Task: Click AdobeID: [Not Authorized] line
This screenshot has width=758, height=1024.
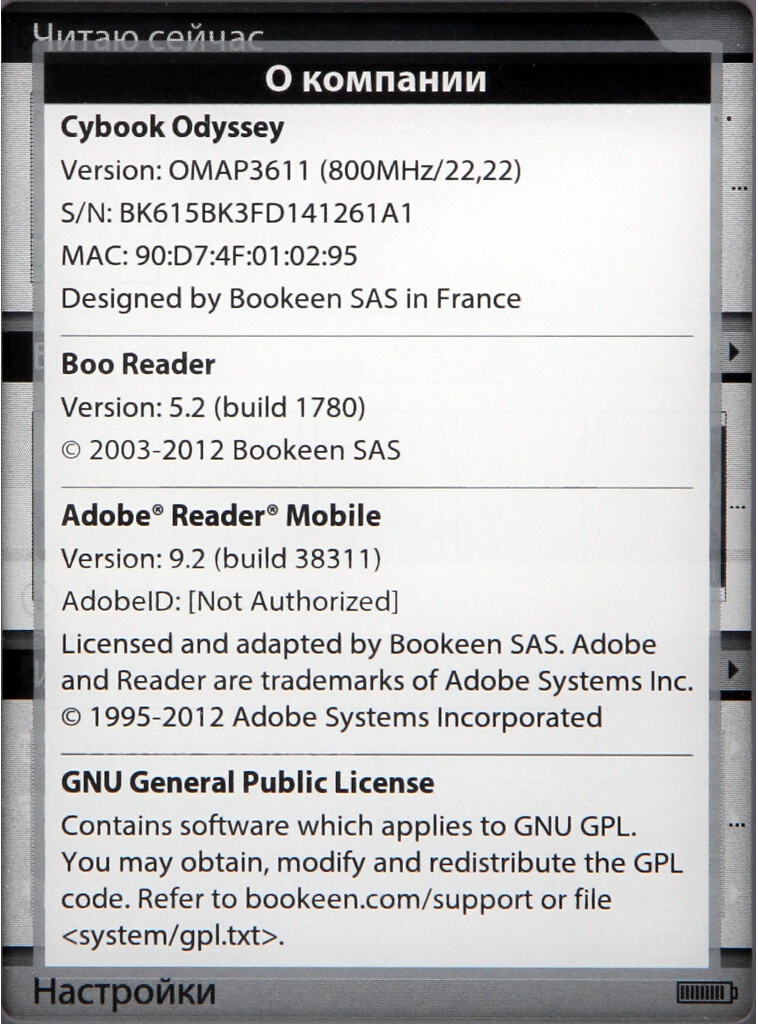Action: point(230,601)
